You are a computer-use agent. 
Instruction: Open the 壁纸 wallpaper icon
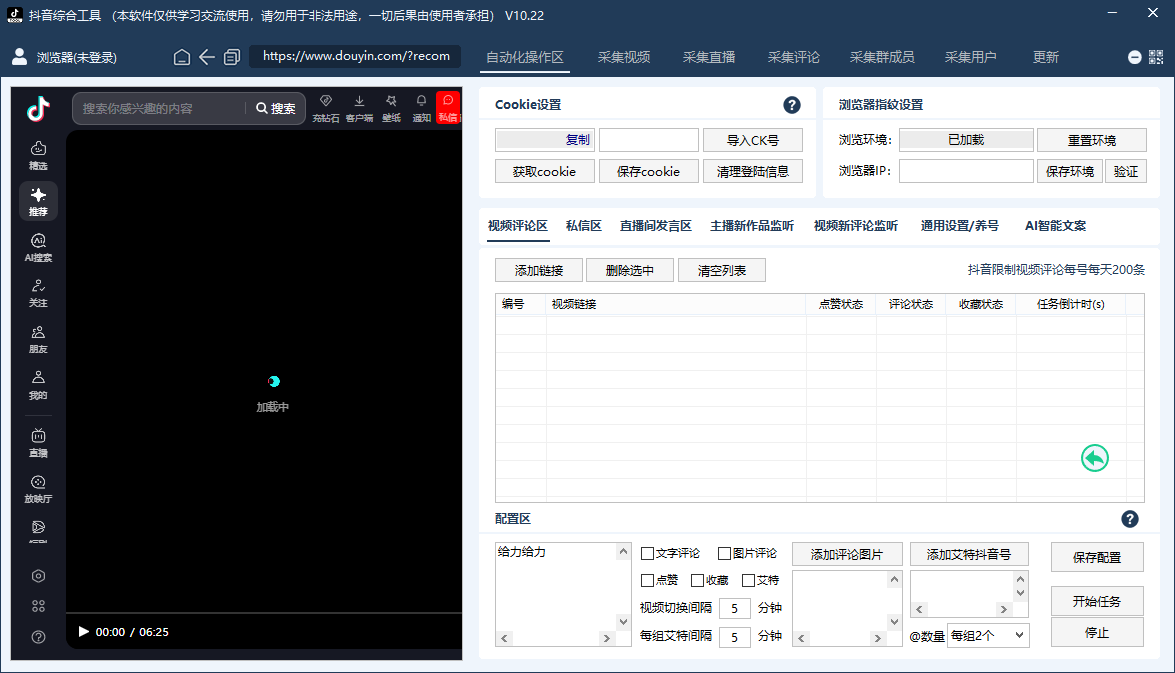coord(390,105)
